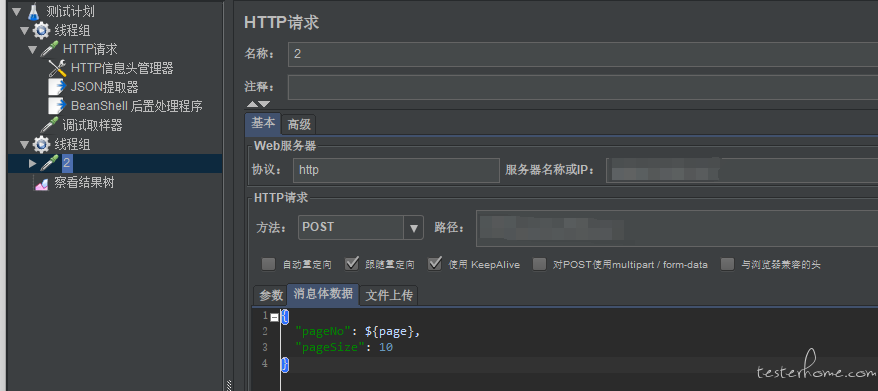The width and height of the screenshot is (878, 391).
Task: Switch to the 高级 tab
Action: (299, 124)
